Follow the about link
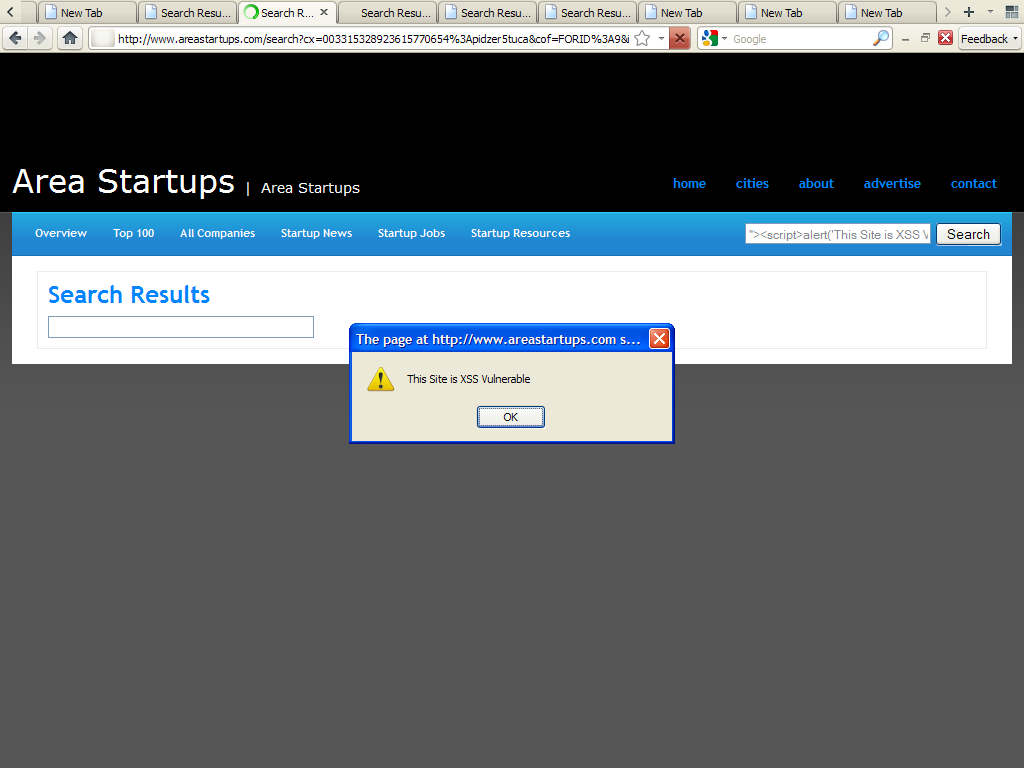This screenshot has height=768, width=1024. point(816,184)
